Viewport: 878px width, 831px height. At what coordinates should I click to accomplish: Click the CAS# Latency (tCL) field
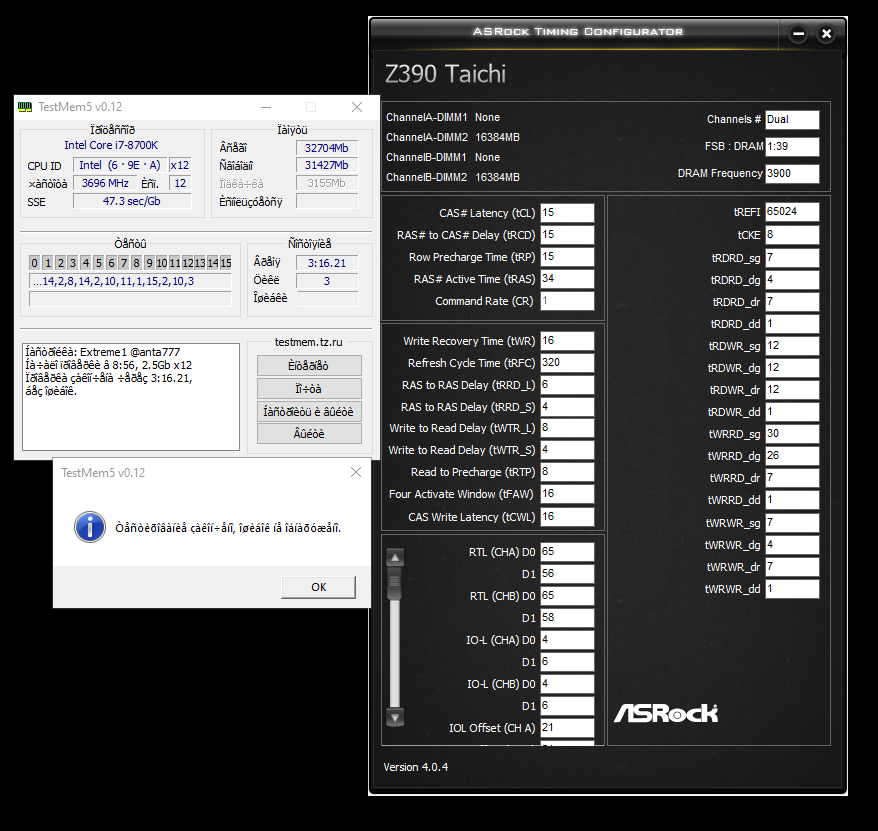[x=567, y=213]
